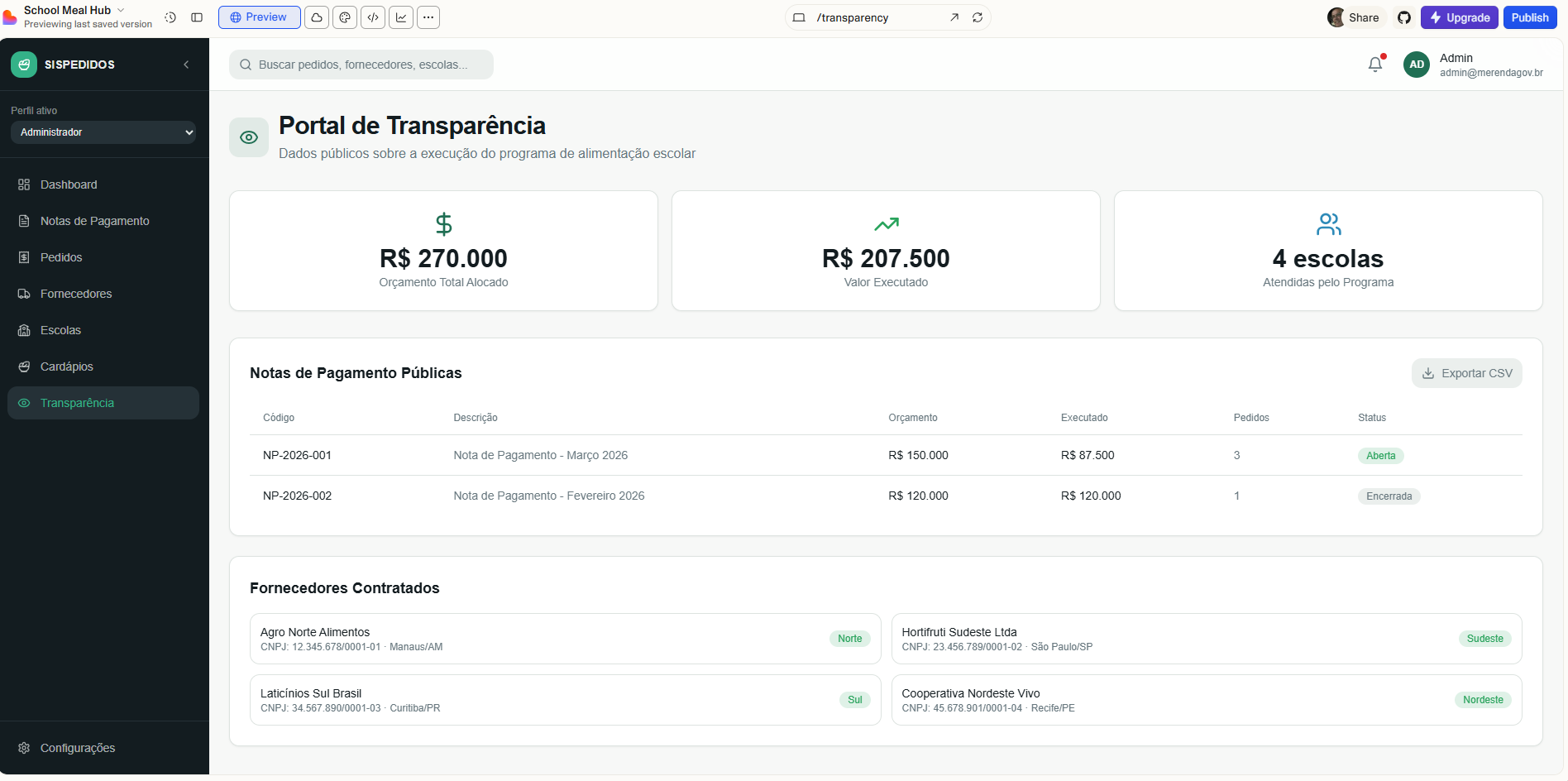Go to Notas de Pagamento in sidebar
This screenshot has width=1568, height=781.
[94, 221]
